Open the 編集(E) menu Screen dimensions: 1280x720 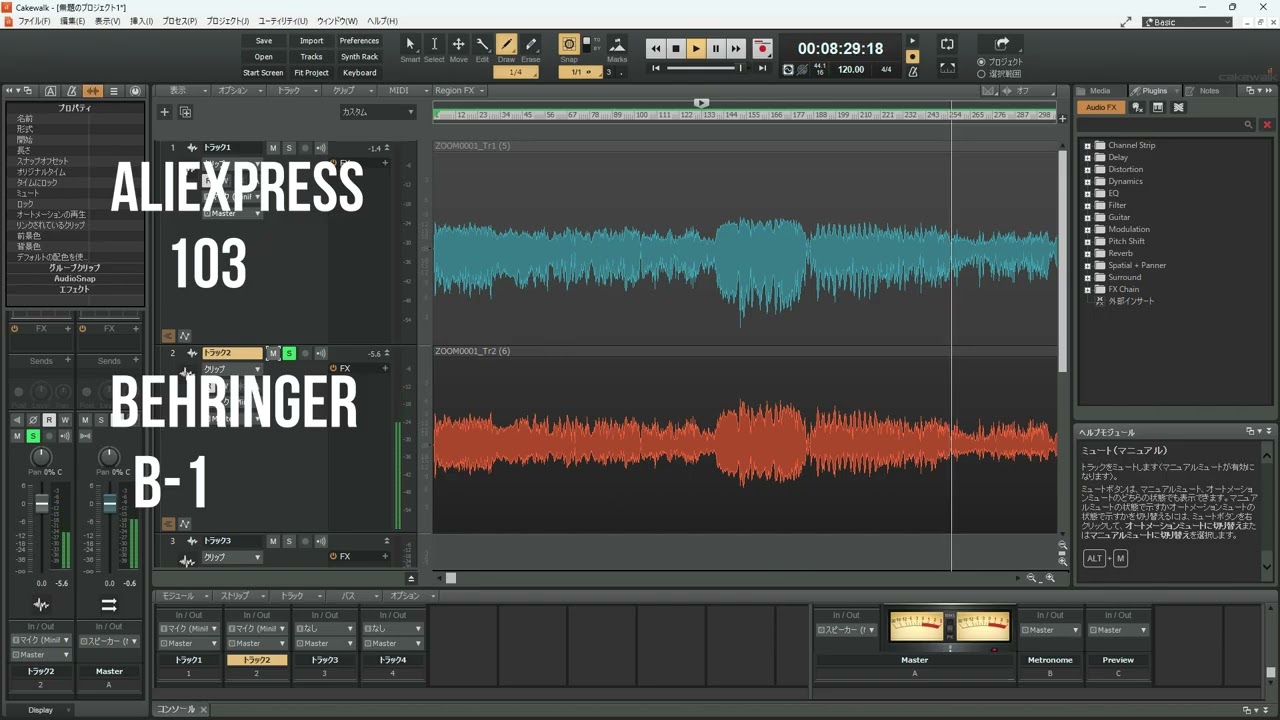pos(72,21)
